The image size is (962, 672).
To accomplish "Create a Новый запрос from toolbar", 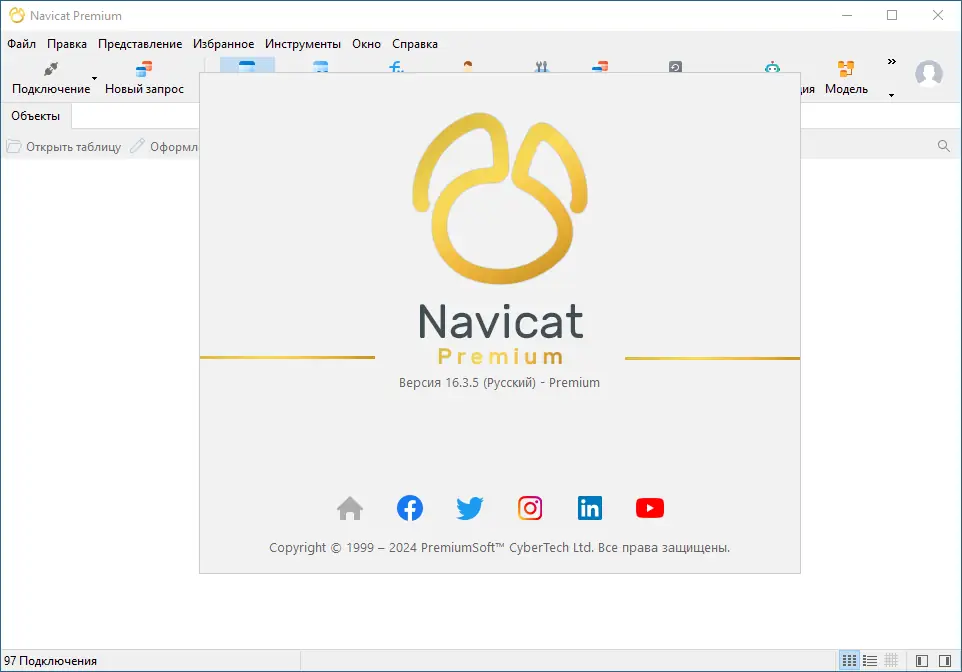I will [144, 78].
